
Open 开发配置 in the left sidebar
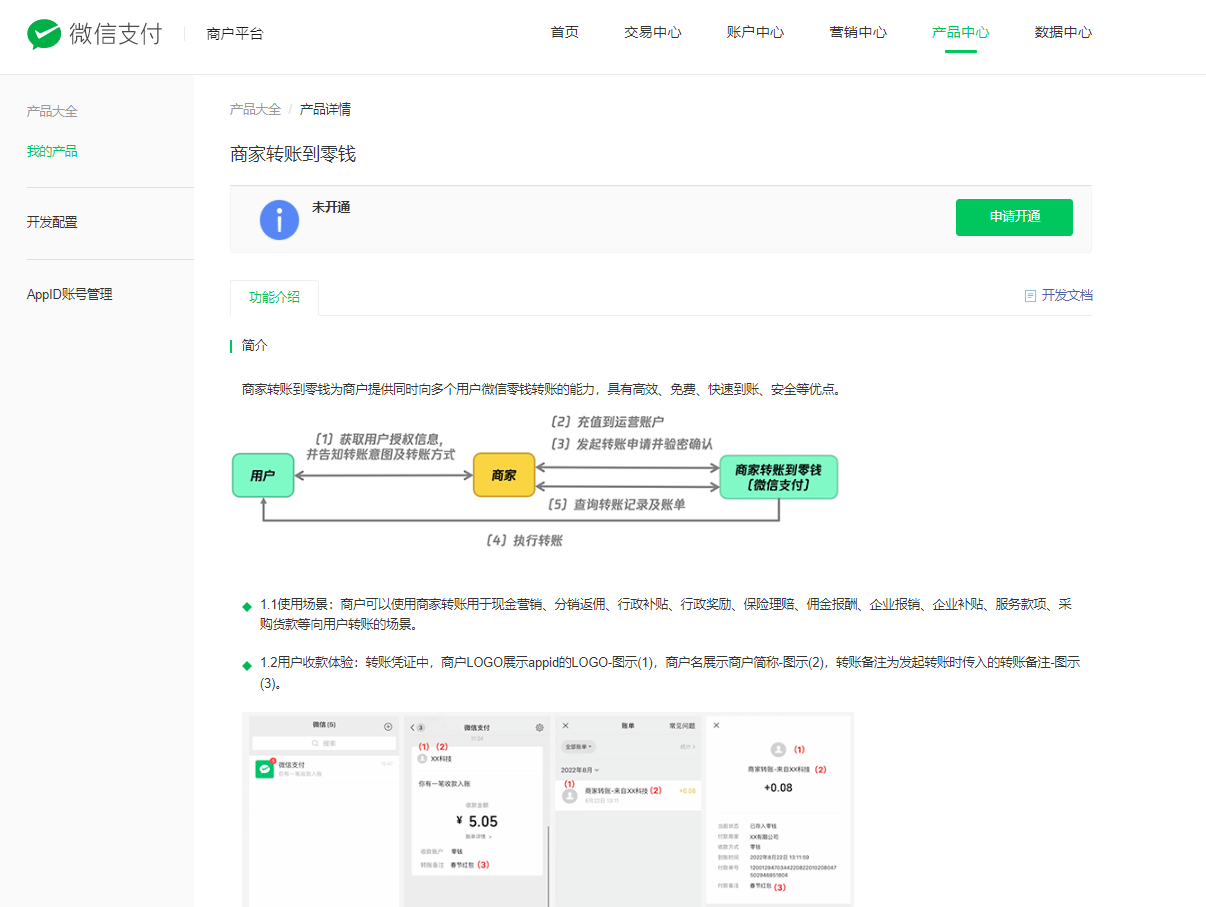52,222
